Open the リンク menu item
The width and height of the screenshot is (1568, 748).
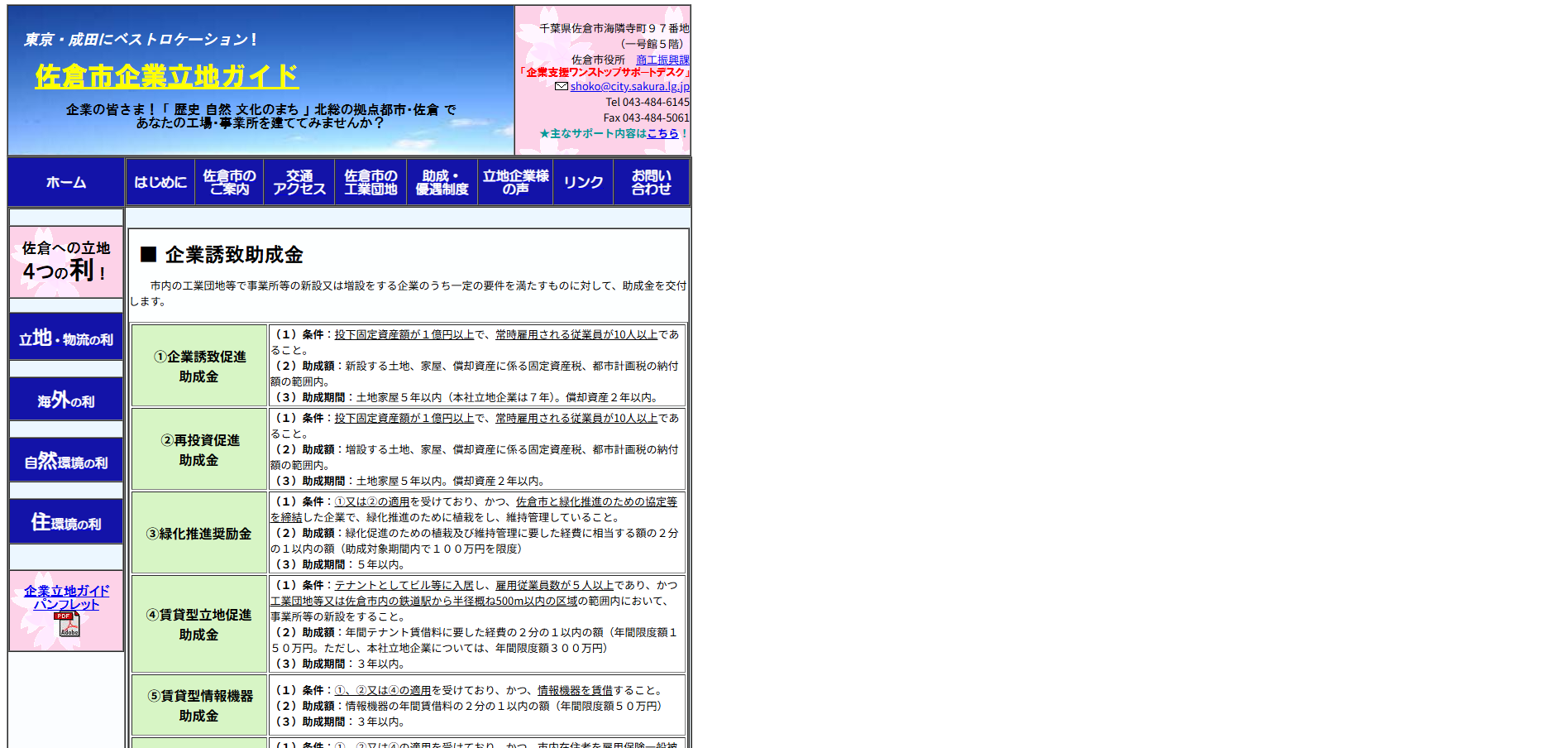coord(583,182)
